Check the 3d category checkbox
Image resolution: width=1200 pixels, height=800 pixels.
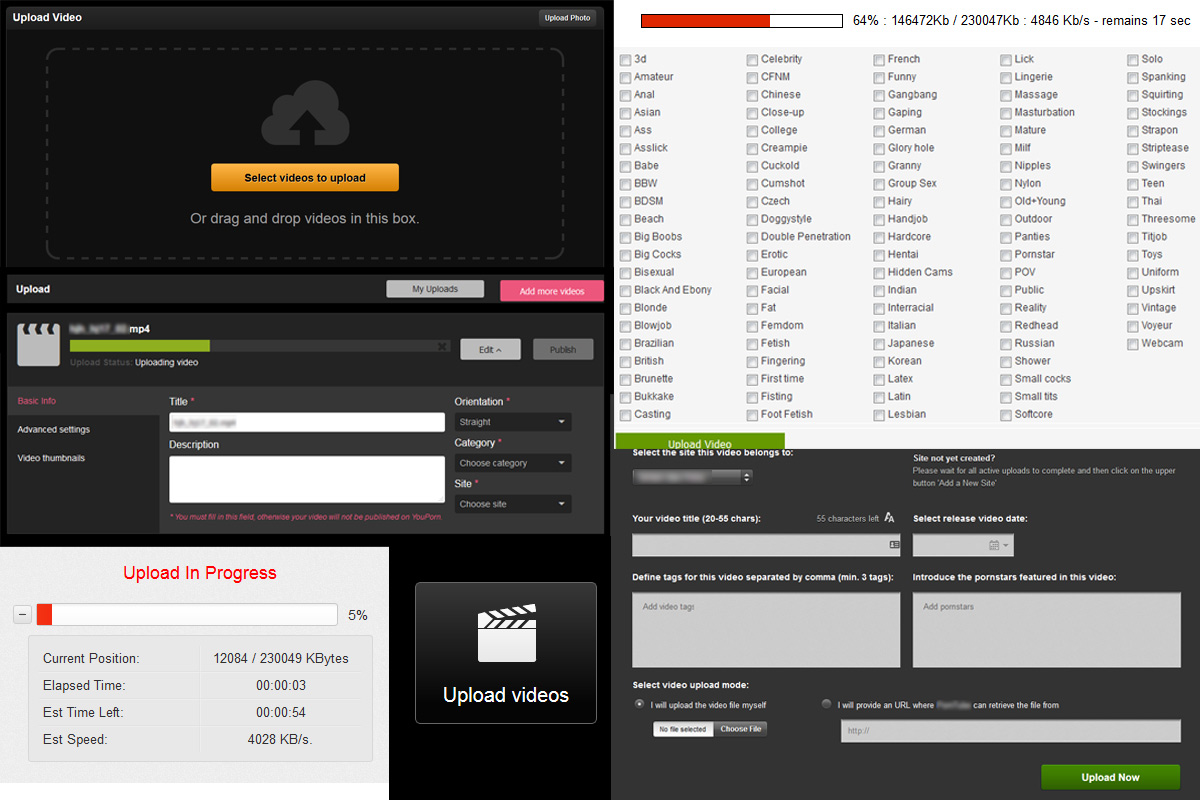[x=625, y=60]
